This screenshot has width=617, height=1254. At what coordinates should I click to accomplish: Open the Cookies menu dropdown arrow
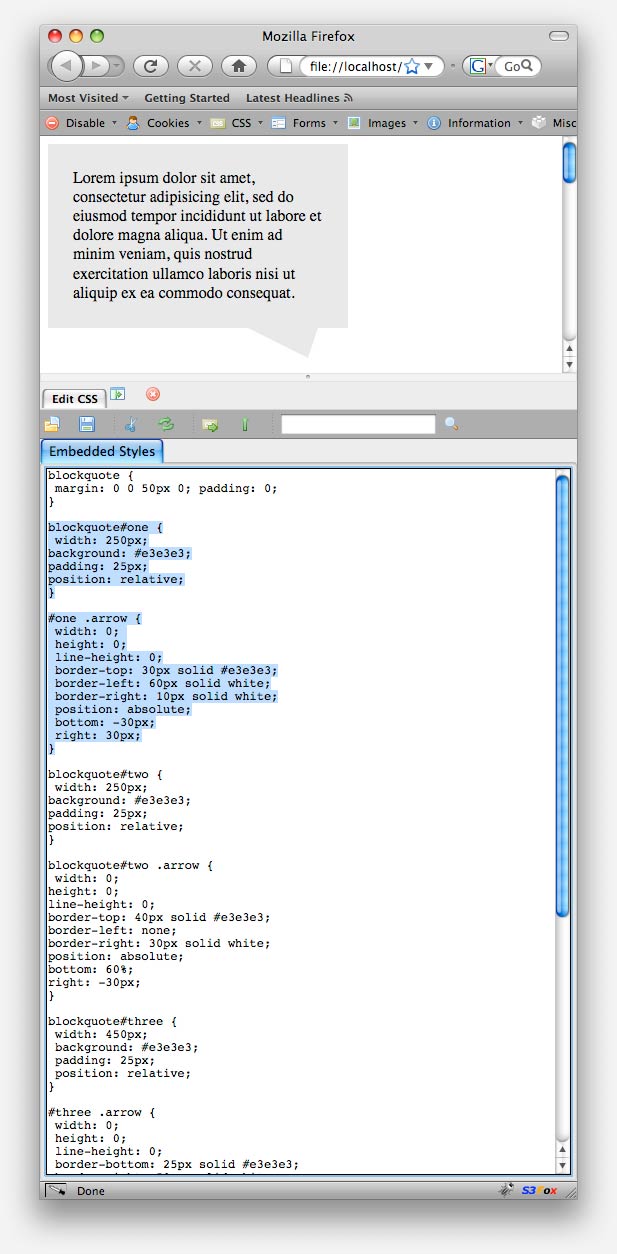(x=198, y=124)
